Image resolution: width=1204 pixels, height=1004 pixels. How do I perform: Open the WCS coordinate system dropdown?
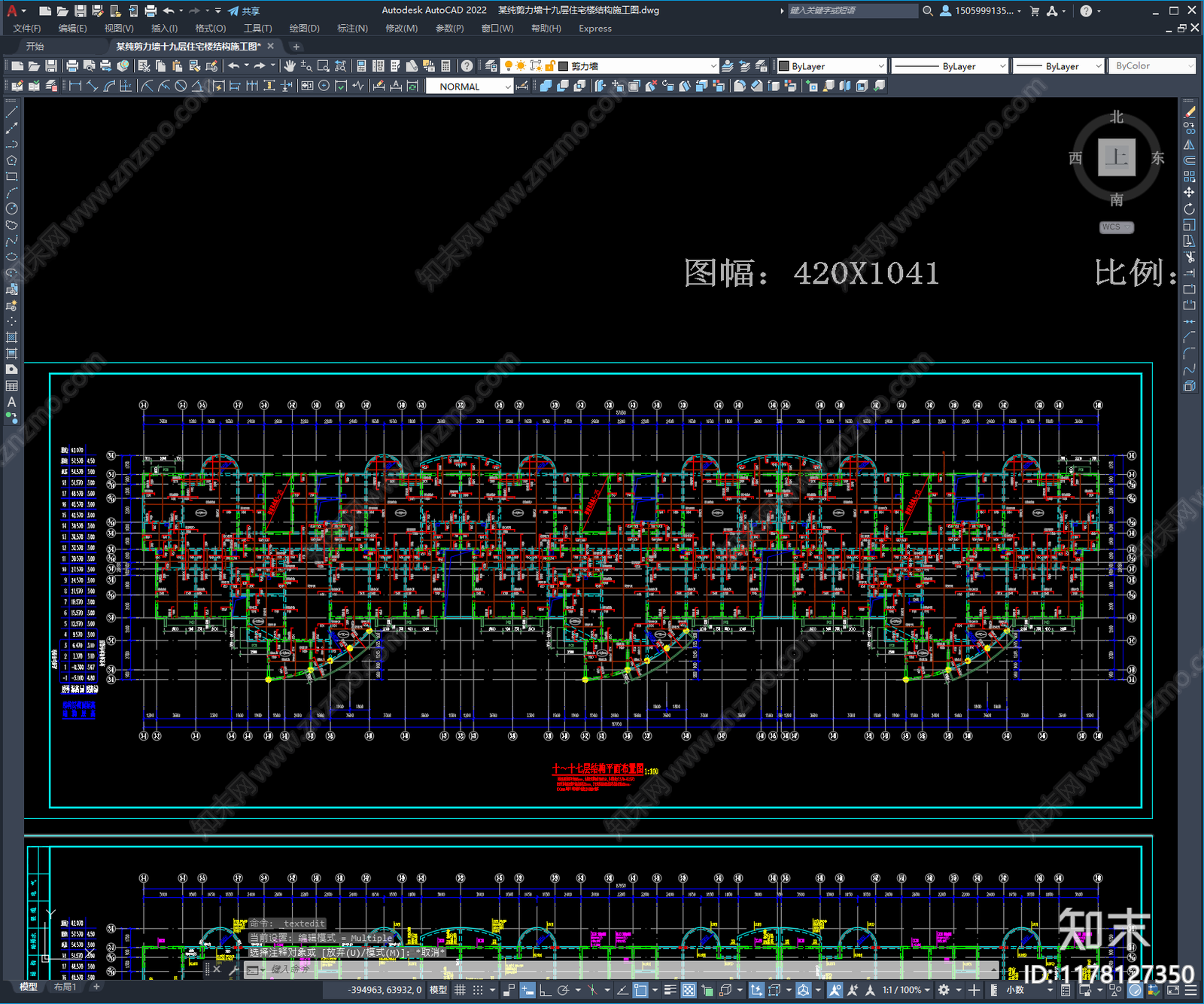1116,227
